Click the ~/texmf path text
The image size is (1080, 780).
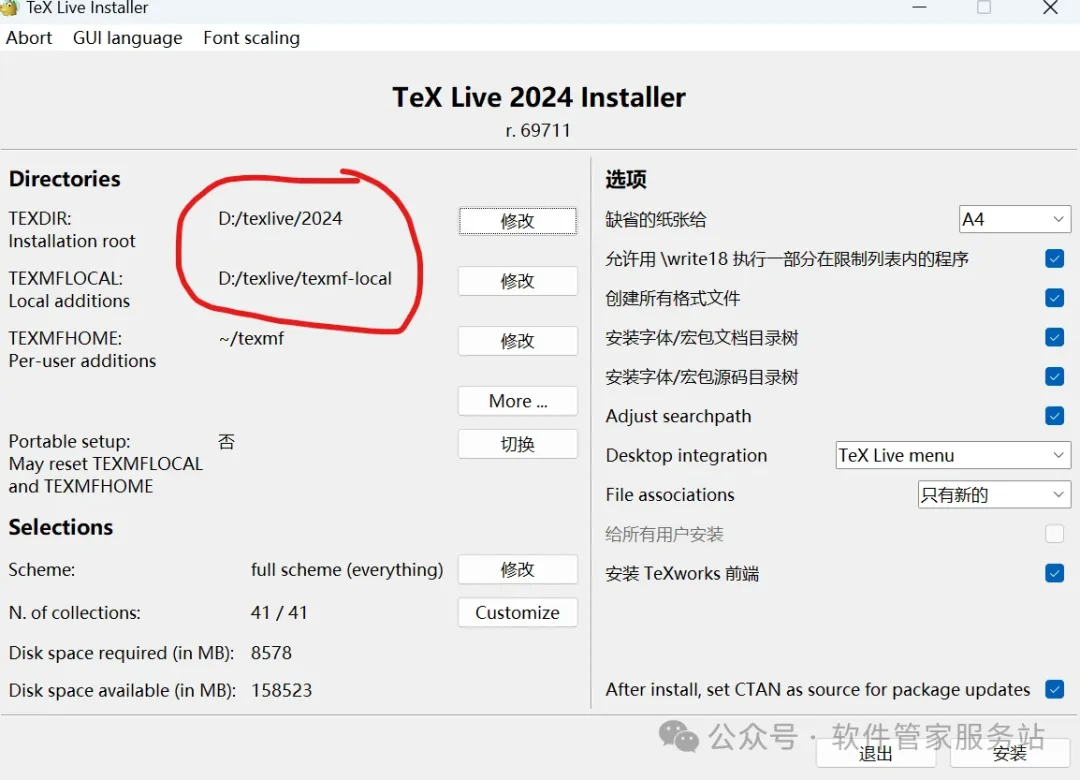(251, 338)
